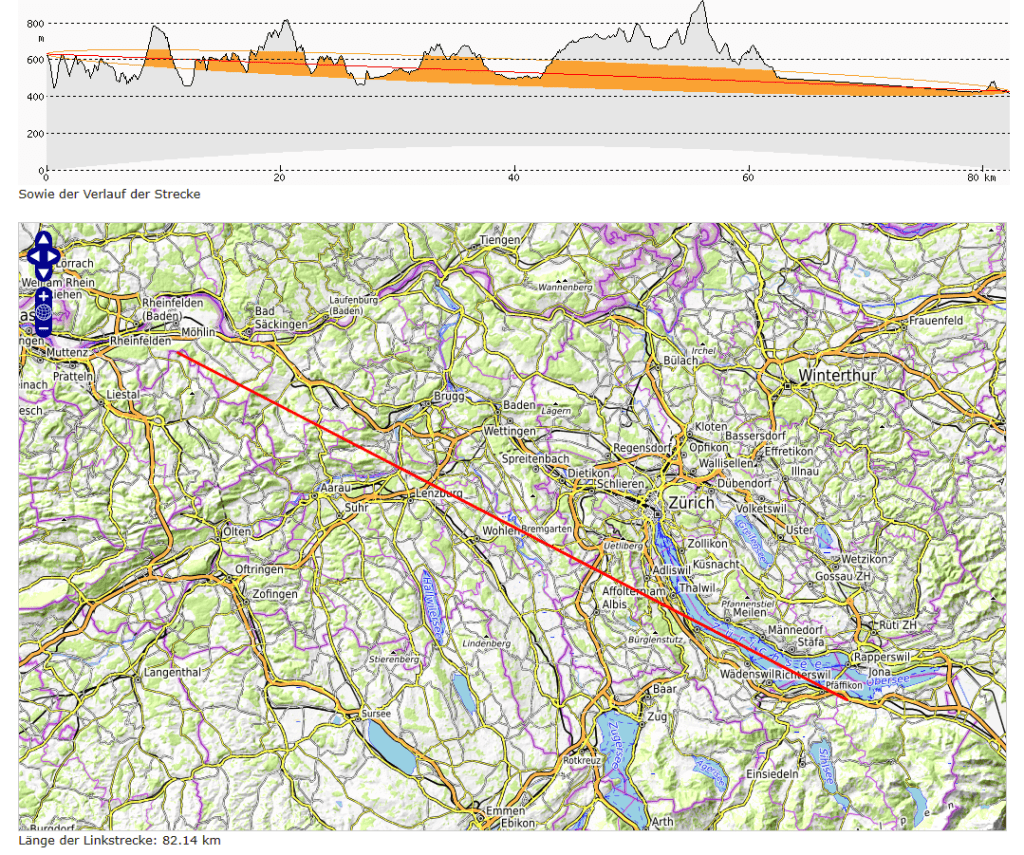
Task: Pan the map north with up arrow
Action: pos(43,242)
